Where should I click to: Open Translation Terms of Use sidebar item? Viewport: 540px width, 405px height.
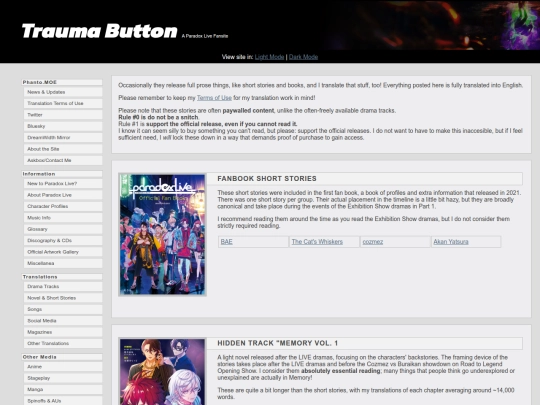click(x=63, y=103)
